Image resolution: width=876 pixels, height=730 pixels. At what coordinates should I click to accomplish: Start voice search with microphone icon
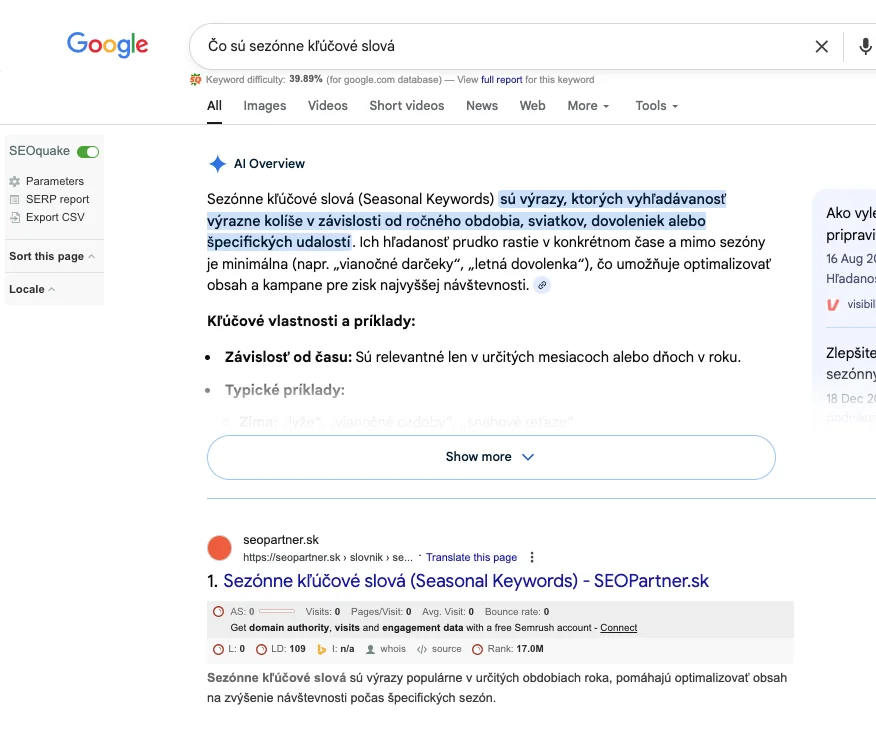pyautogui.click(x=865, y=46)
